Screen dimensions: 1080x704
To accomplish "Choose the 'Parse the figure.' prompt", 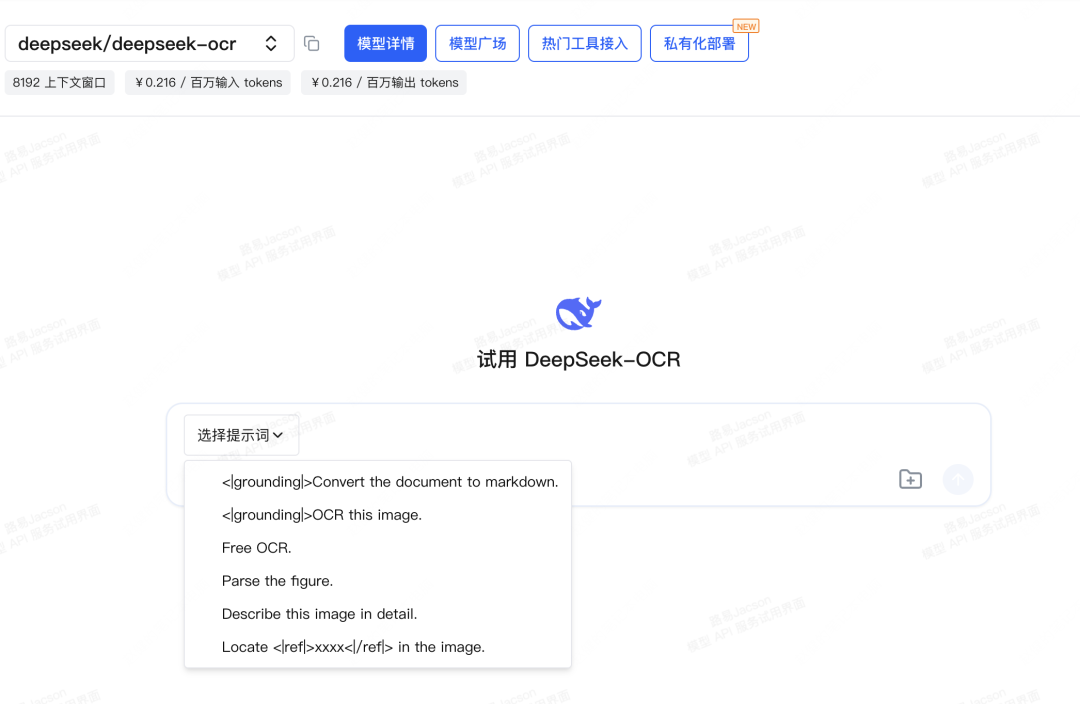I will (378, 581).
